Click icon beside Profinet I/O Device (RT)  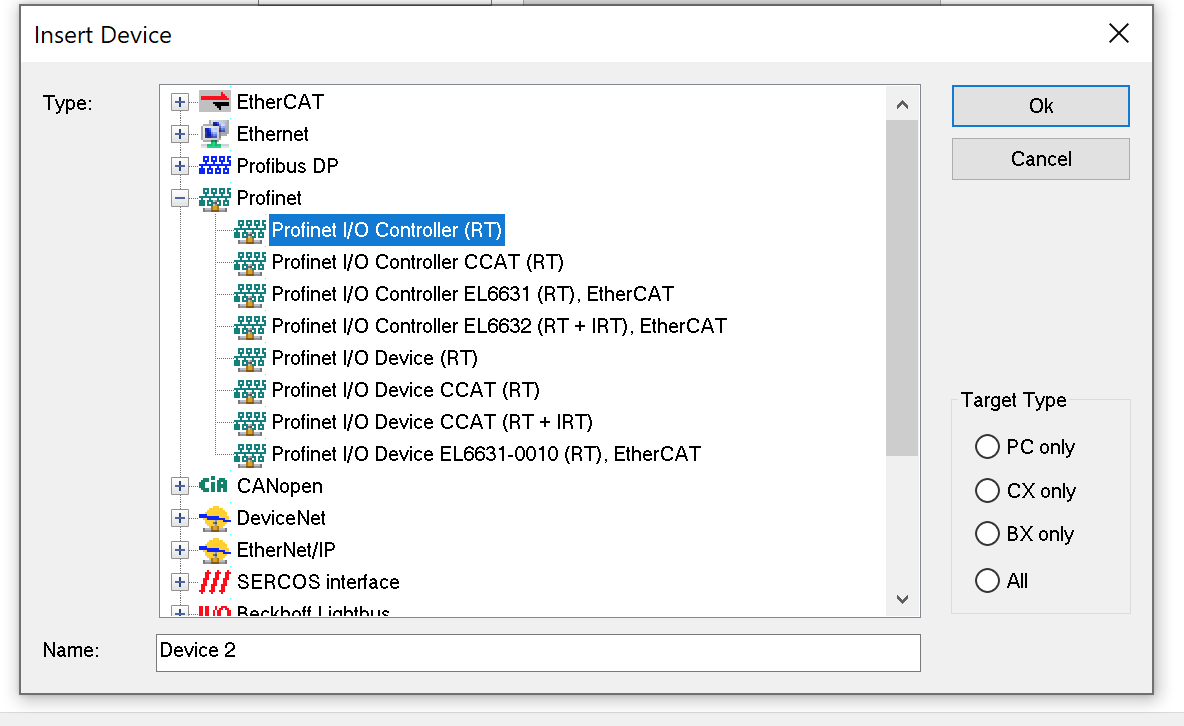click(249, 359)
